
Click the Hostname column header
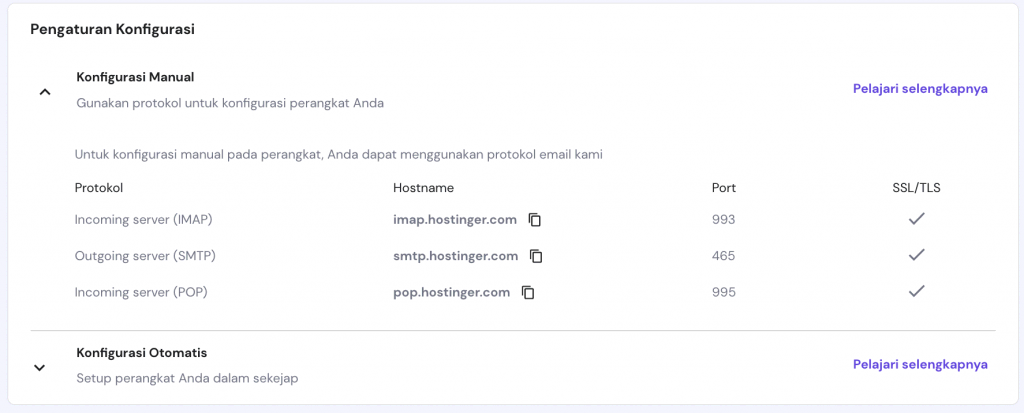click(424, 187)
